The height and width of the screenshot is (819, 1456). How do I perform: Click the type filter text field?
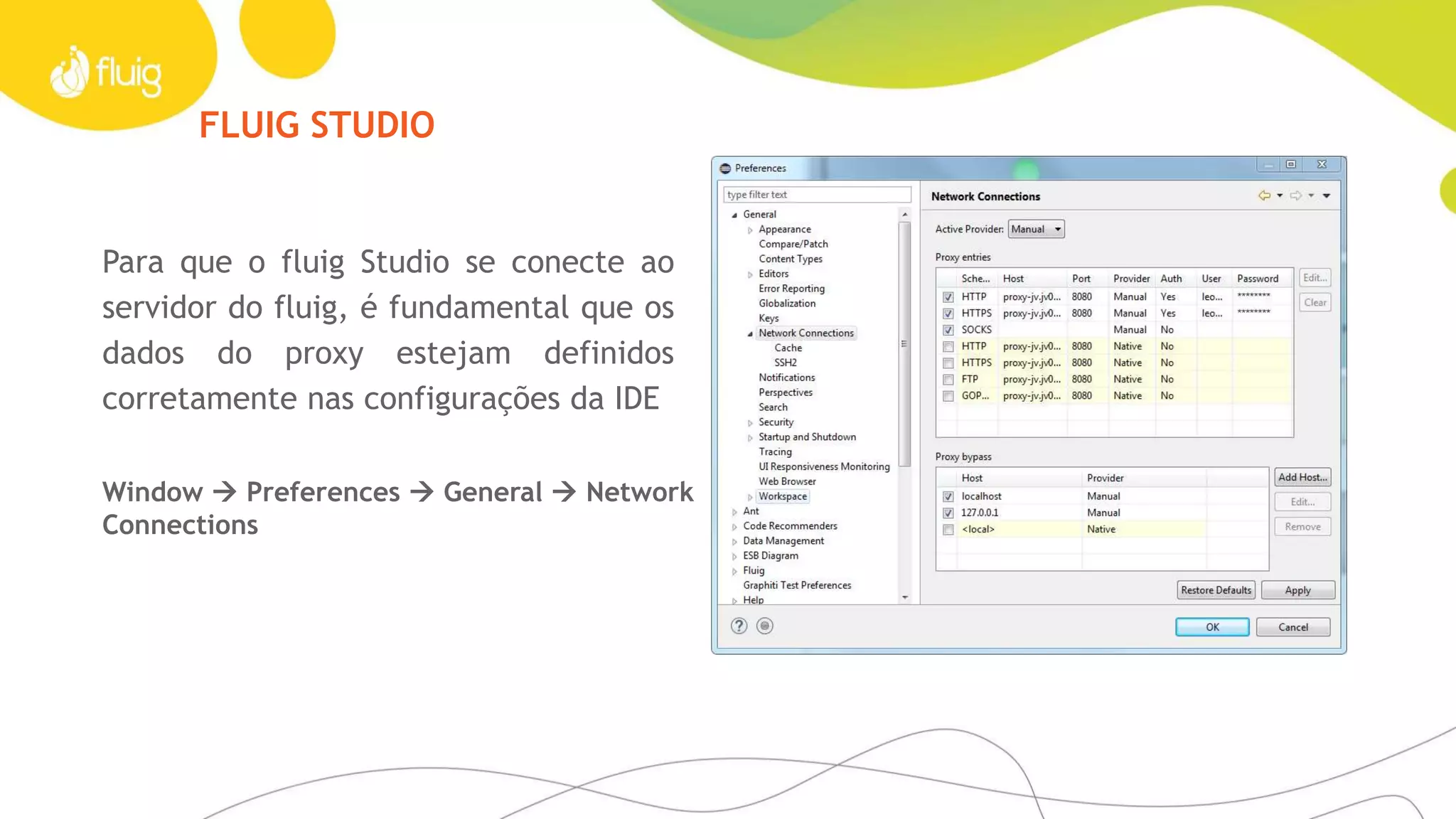pyautogui.click(x=817, y=195)
